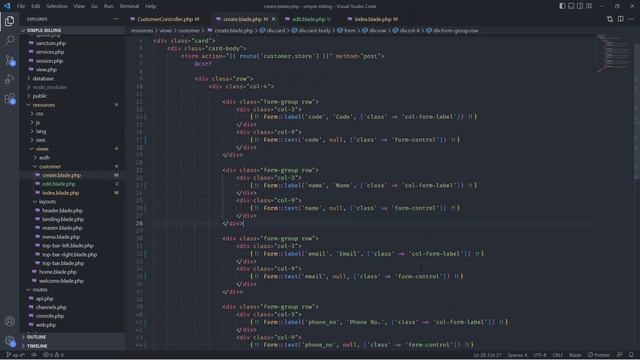The height and width of the screenshot is (360, 640).
Task: Open the Search view in the activity bar
Action: (9, 40)
